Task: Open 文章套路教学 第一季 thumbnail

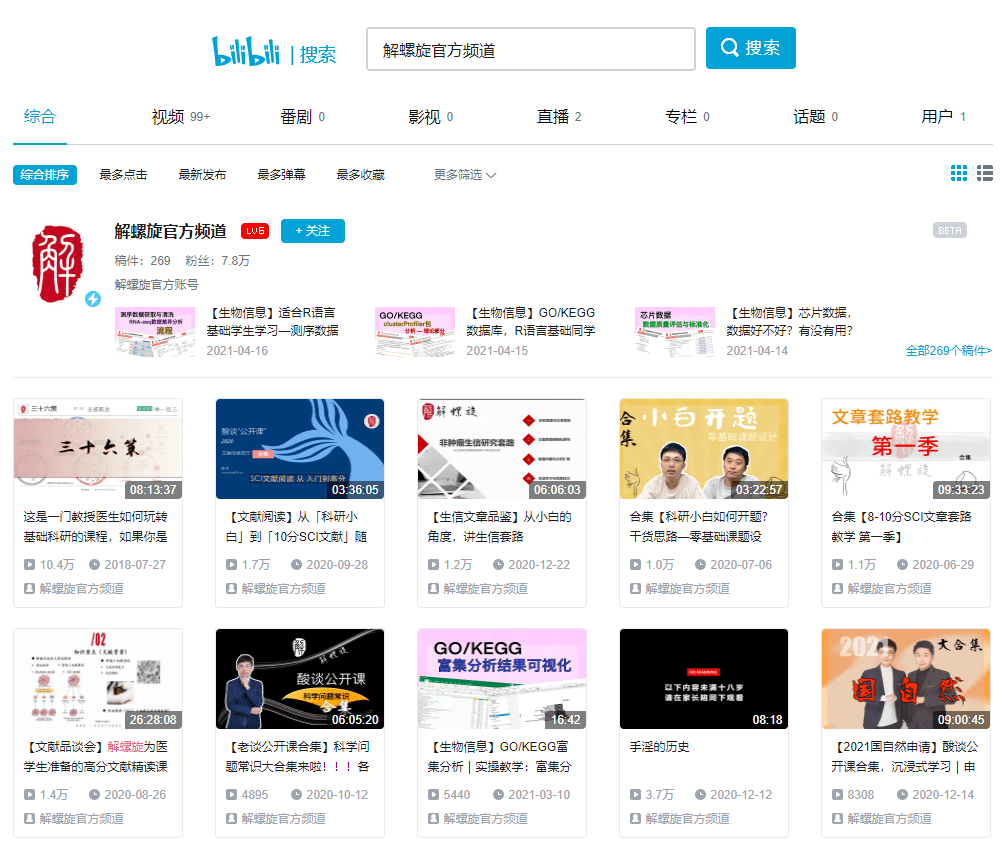Action: pos(906,449)
